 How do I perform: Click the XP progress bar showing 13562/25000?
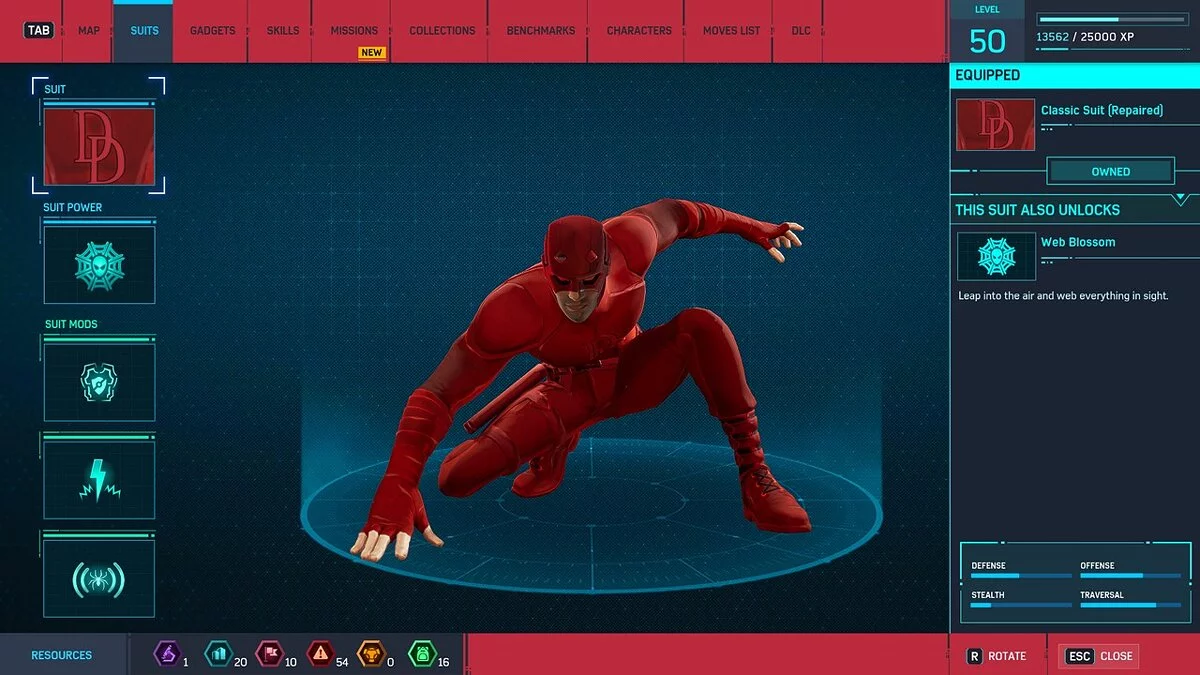[1110, 17]
